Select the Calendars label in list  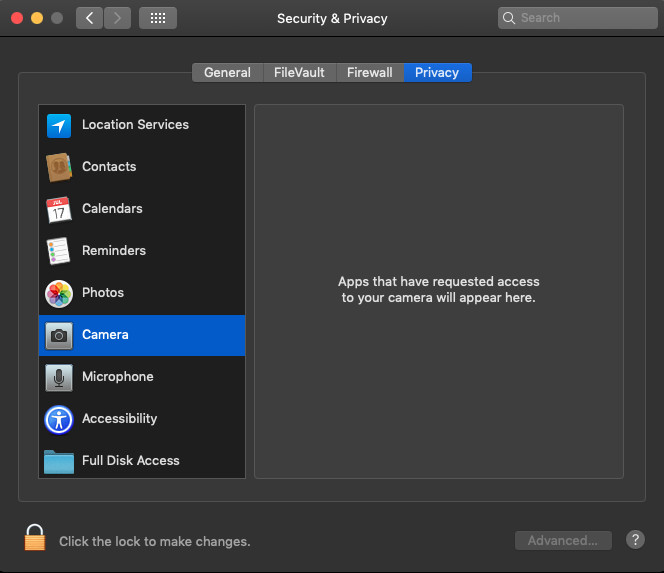[112, 208]
